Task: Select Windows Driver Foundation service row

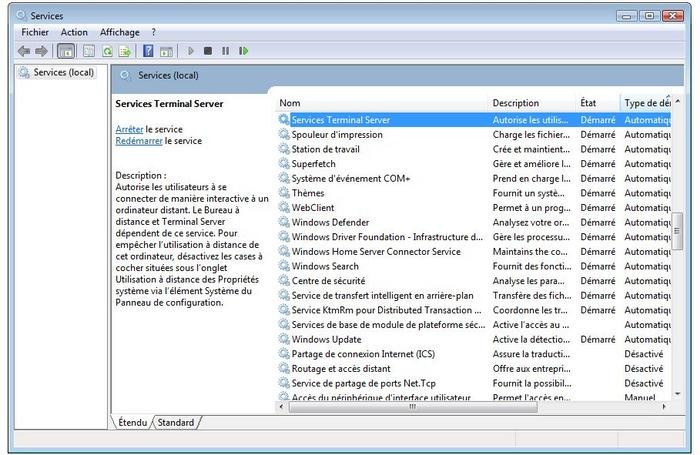Action: [x=474, y=237]
